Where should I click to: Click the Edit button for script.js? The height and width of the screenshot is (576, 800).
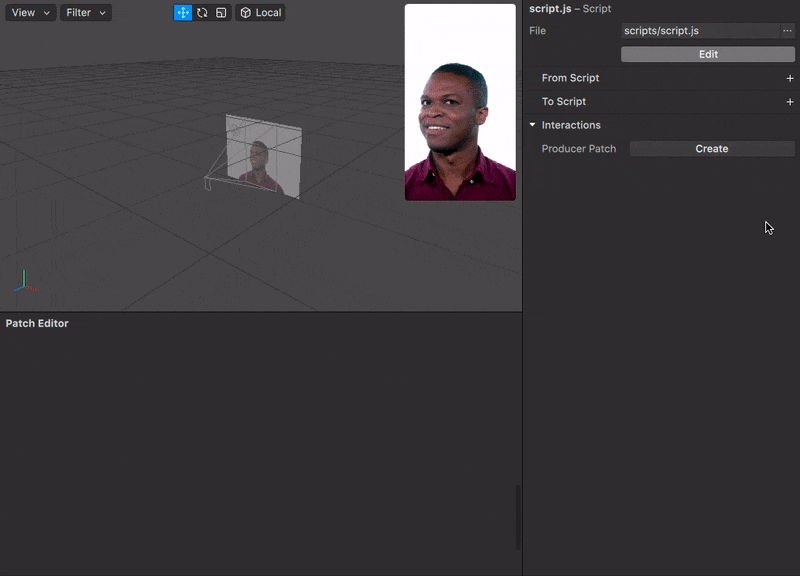click(x=708, y=54)
